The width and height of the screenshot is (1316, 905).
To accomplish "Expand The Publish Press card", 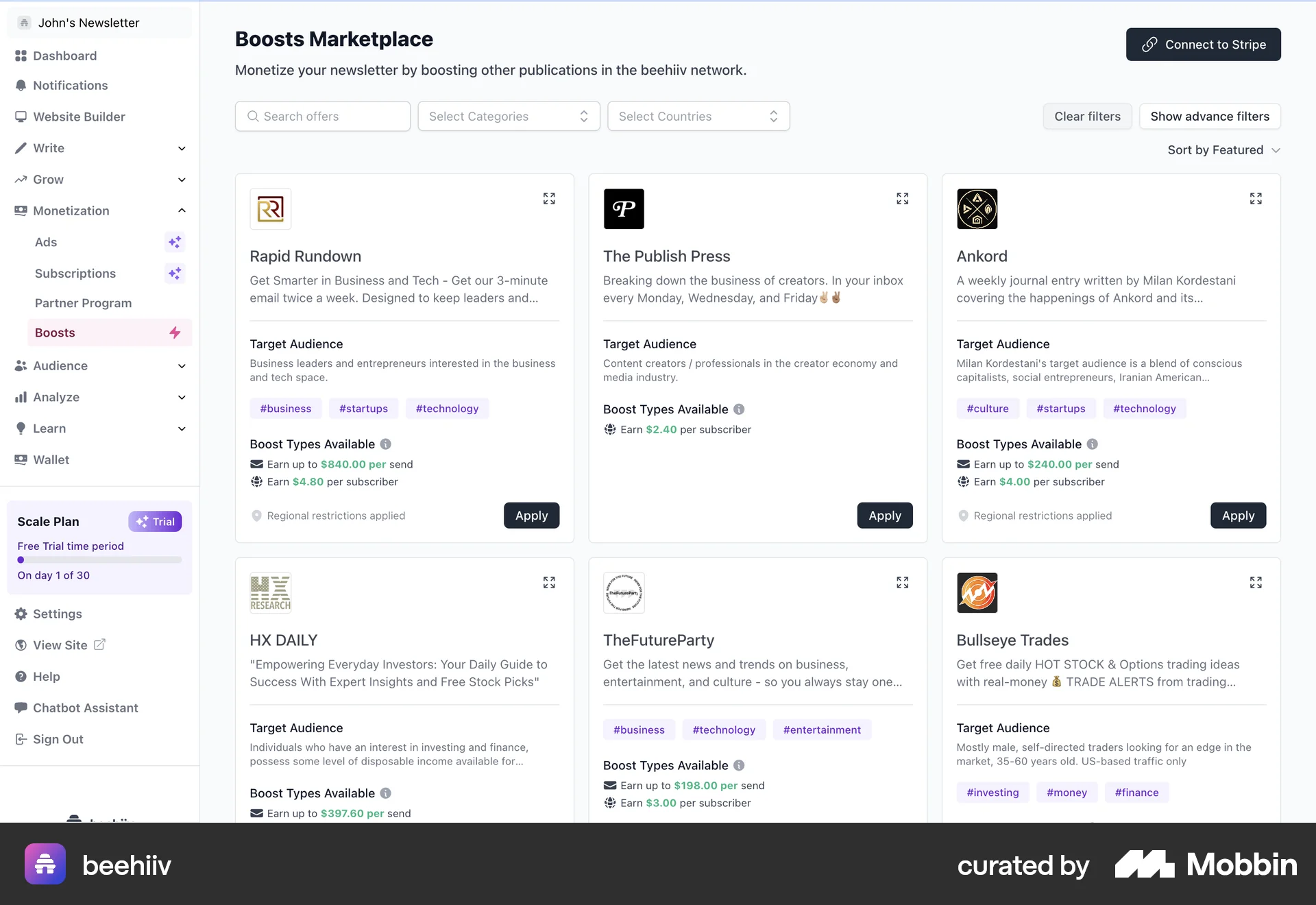I will [x=902, y=199].
